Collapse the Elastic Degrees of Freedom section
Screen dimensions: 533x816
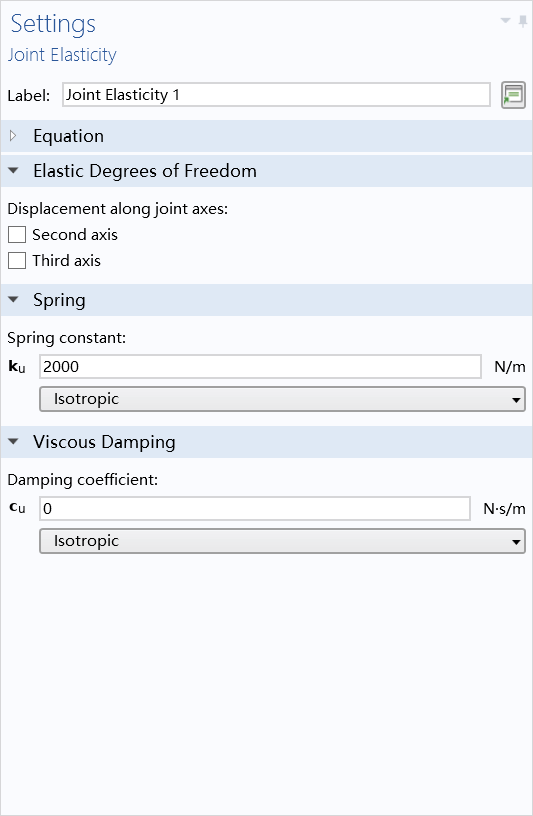[14, 170]
